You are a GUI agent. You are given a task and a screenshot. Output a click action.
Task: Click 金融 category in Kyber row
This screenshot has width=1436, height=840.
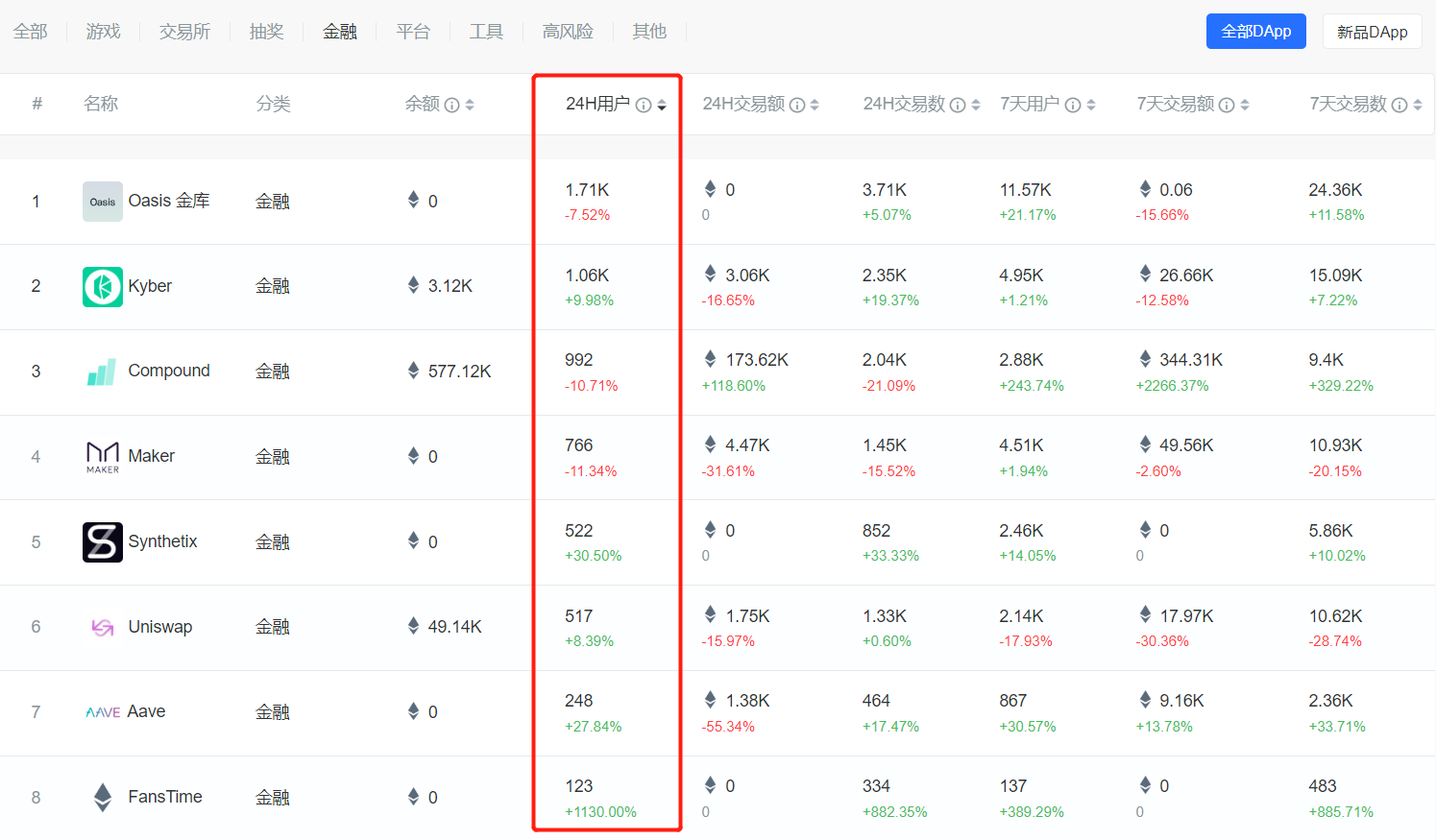(x=273, y=286)
